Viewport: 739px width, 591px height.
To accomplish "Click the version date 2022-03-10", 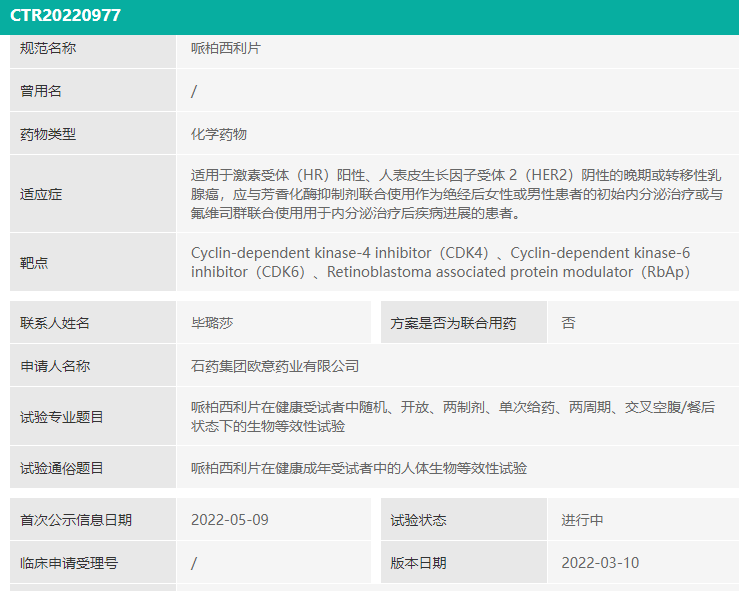I will (x=600, y=563).
